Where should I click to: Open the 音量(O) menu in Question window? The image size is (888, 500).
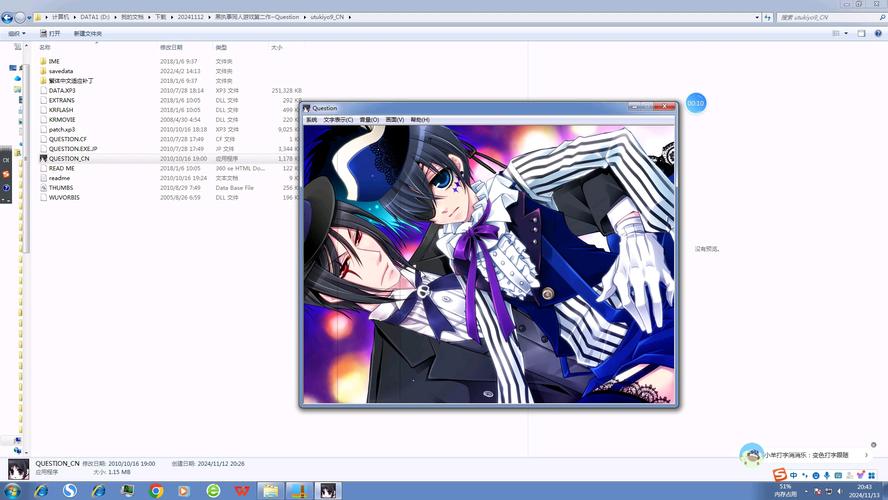click(x=369, y=119)
